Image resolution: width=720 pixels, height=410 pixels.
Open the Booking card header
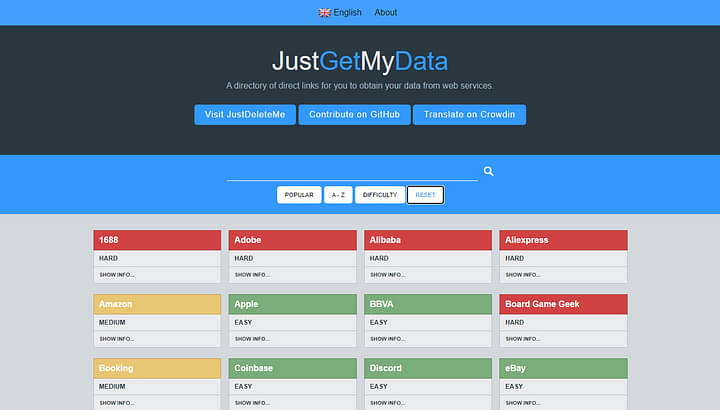[157, 368]
